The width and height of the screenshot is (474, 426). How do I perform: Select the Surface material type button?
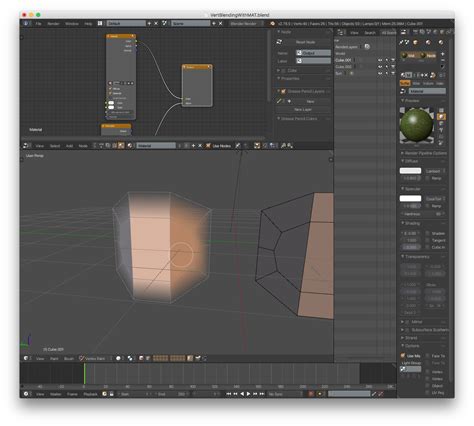tap(405, 83)
